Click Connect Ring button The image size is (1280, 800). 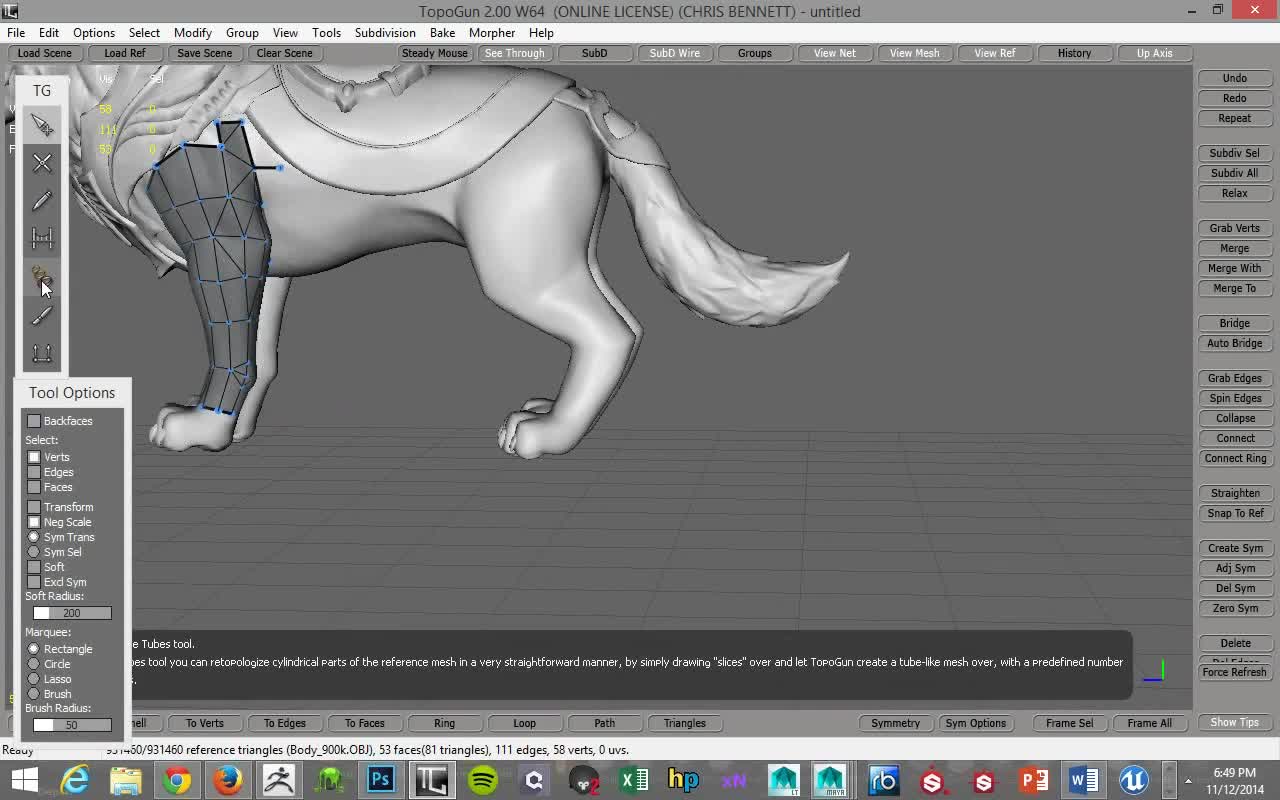[x=1235, y=458]
